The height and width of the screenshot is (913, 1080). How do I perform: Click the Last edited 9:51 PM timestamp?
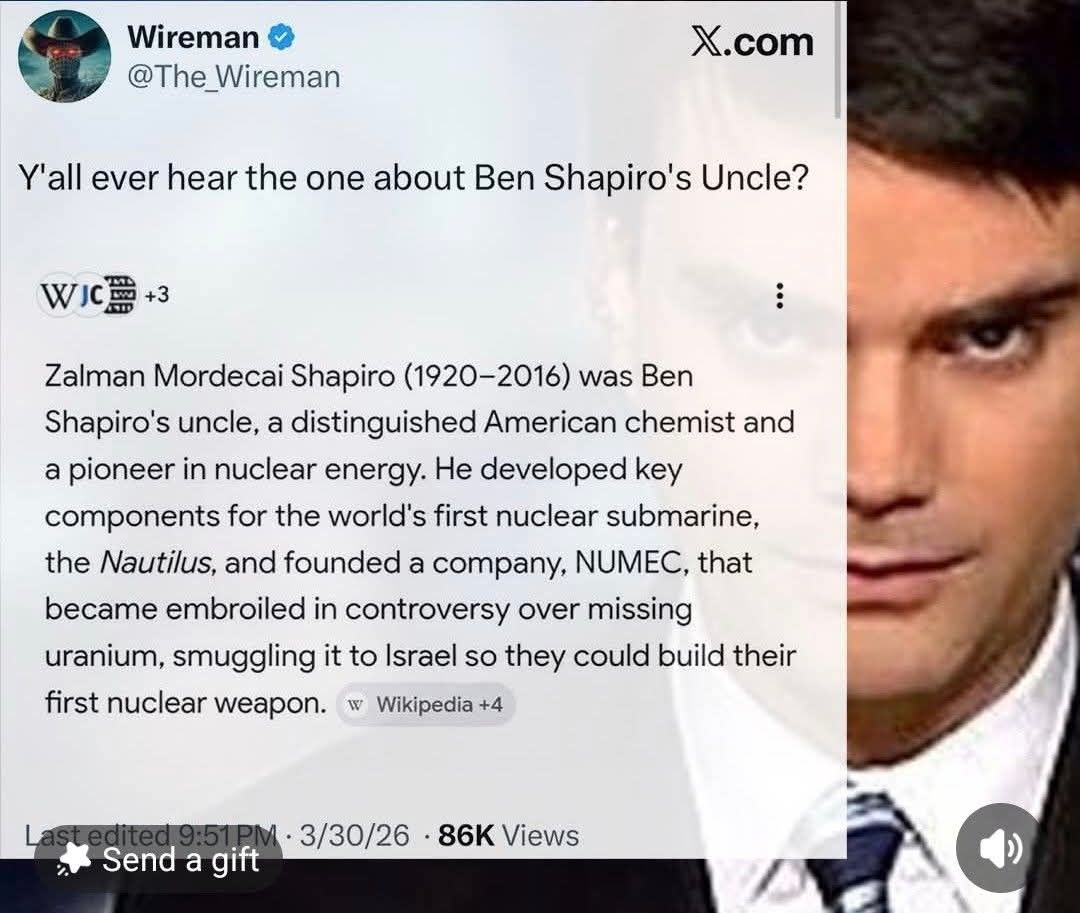[x=152, y=834]
